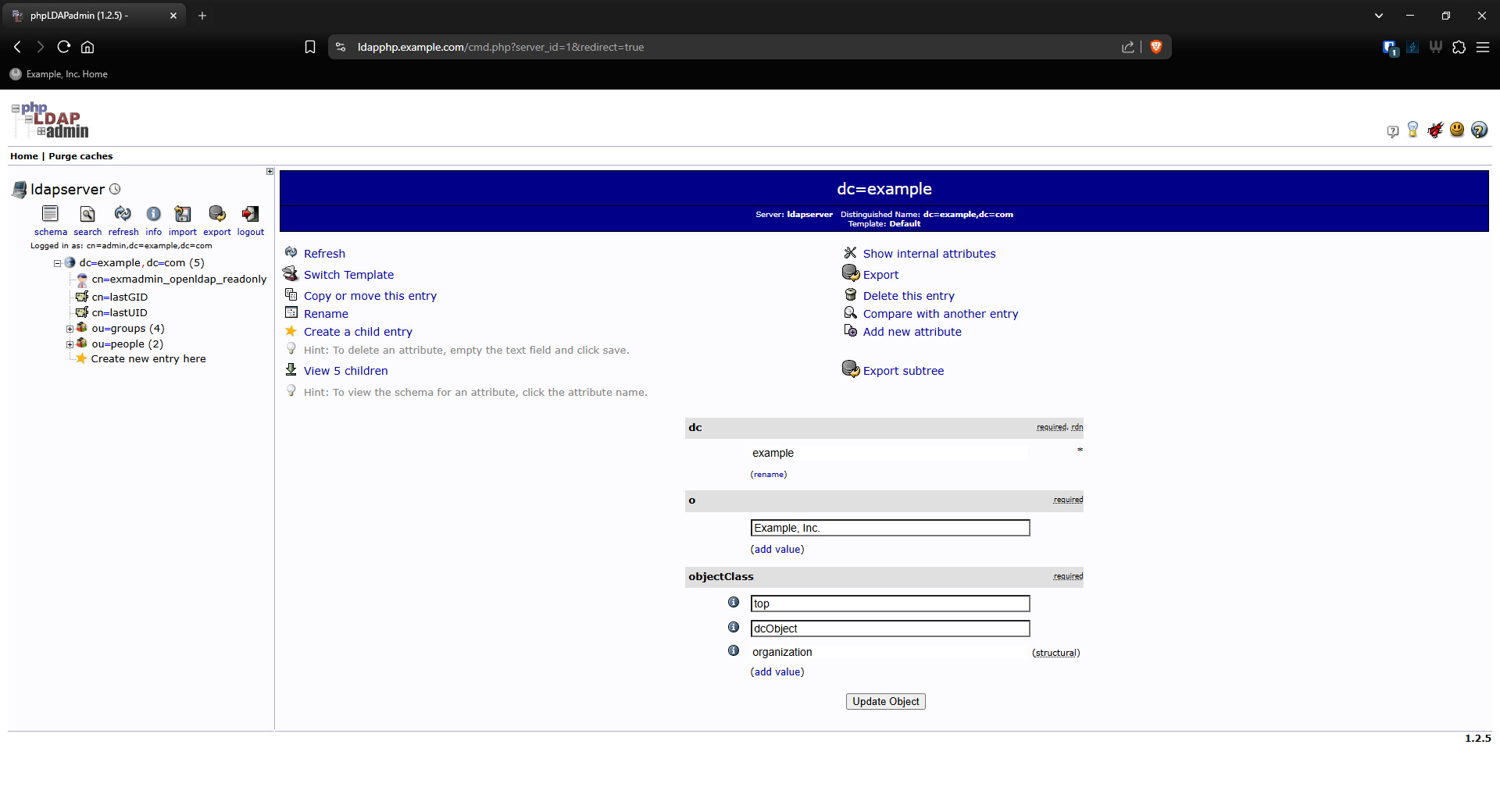Click Show internal attributes link

click(929, 254)
